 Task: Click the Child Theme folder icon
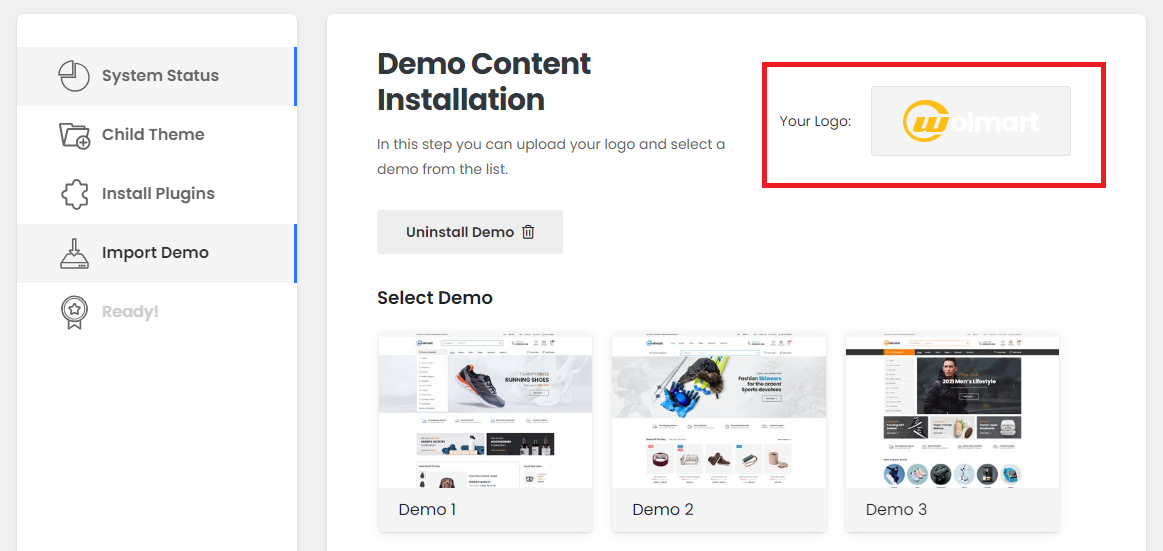tap(73, 135)
